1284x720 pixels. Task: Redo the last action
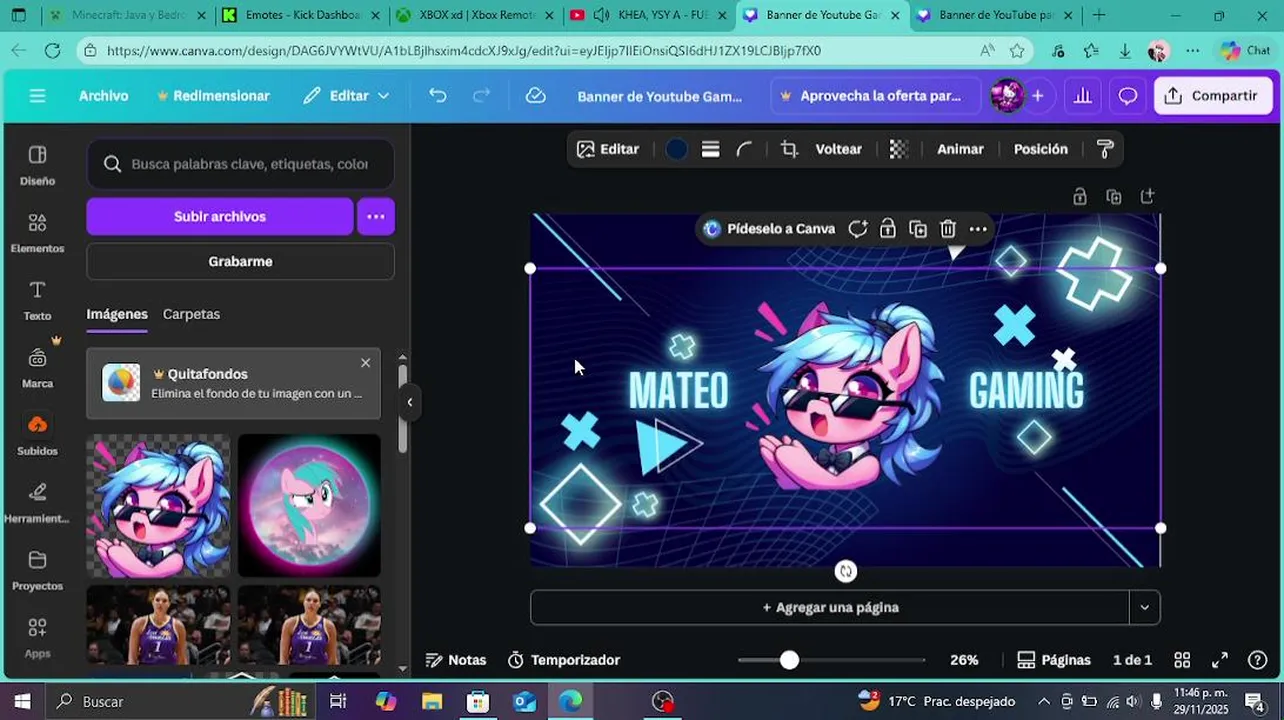tap(481, 95)
